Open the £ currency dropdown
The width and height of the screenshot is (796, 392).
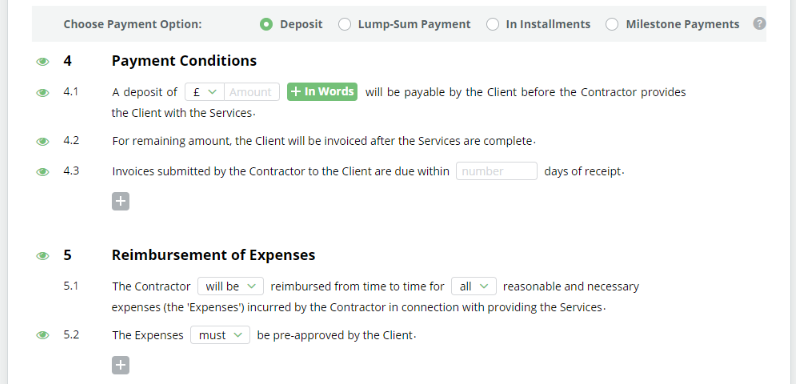coord(205,92)
